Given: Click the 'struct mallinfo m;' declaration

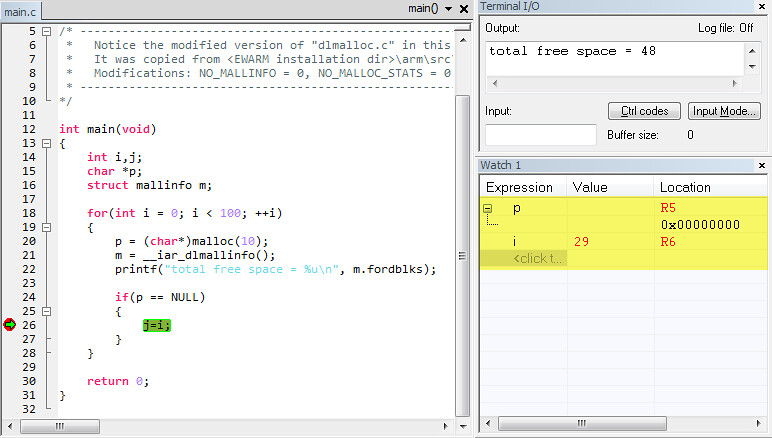Looking at the screenshot, I should coord(149,186).
